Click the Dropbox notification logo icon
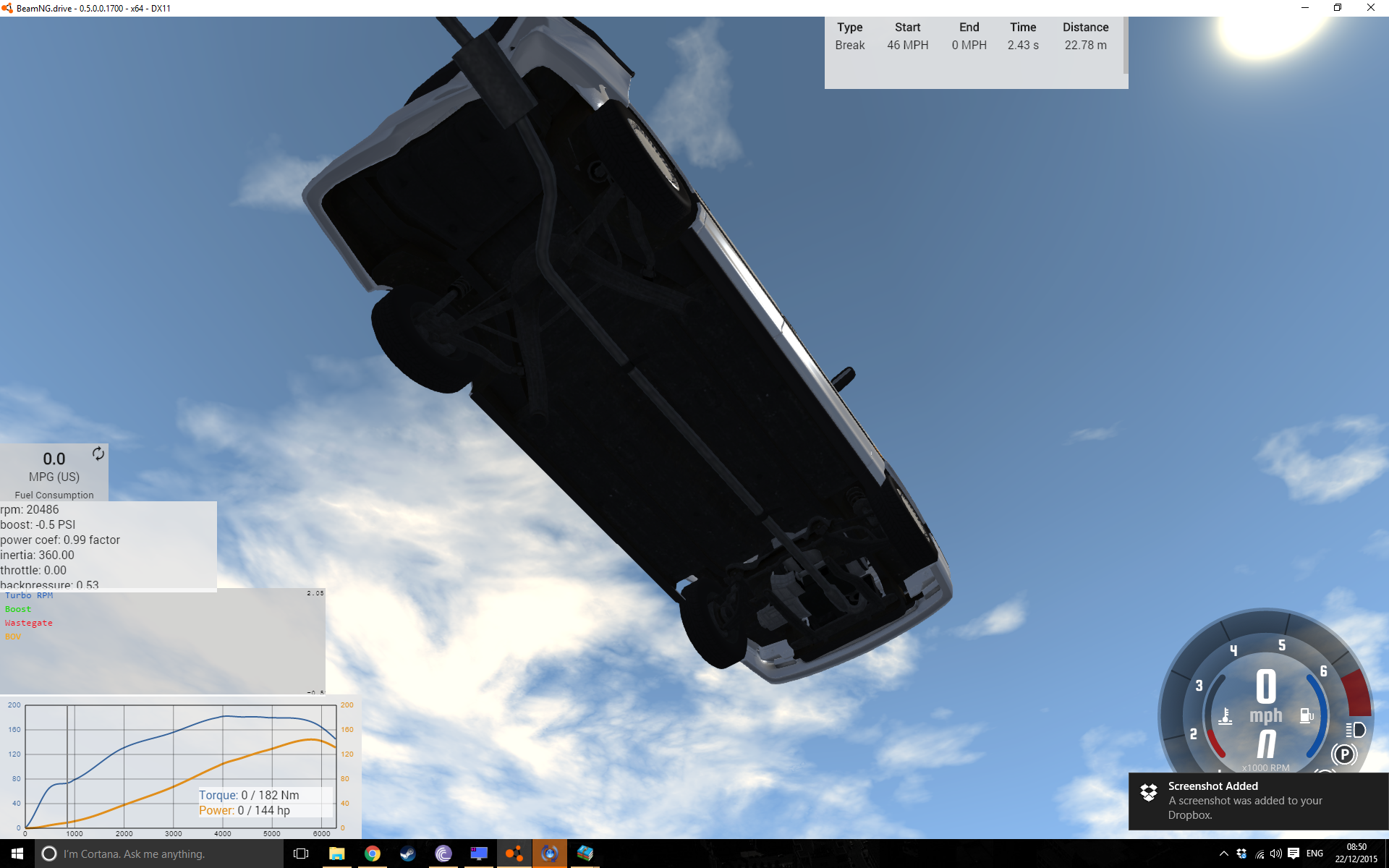The height and width of the screenshot is (868, 1389). pyautogui.click(x=1149, y=792)
